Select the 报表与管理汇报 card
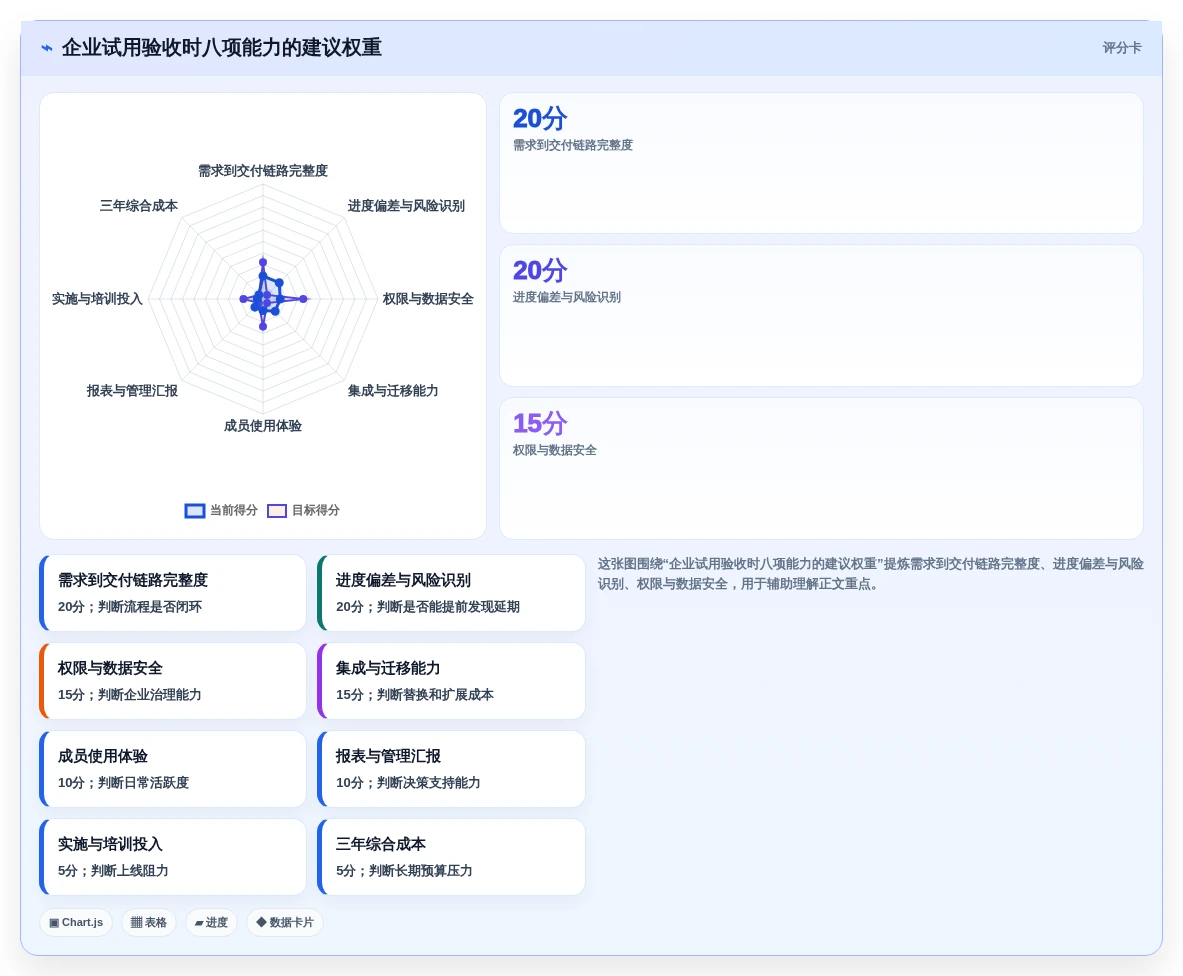The width and height of the screenshot is (1183, 976). 451,769
